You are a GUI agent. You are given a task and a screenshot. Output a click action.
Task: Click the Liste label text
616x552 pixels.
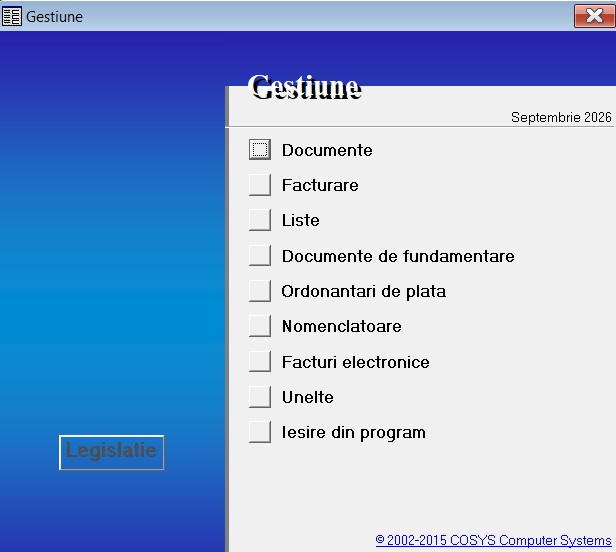pos(301,220)
